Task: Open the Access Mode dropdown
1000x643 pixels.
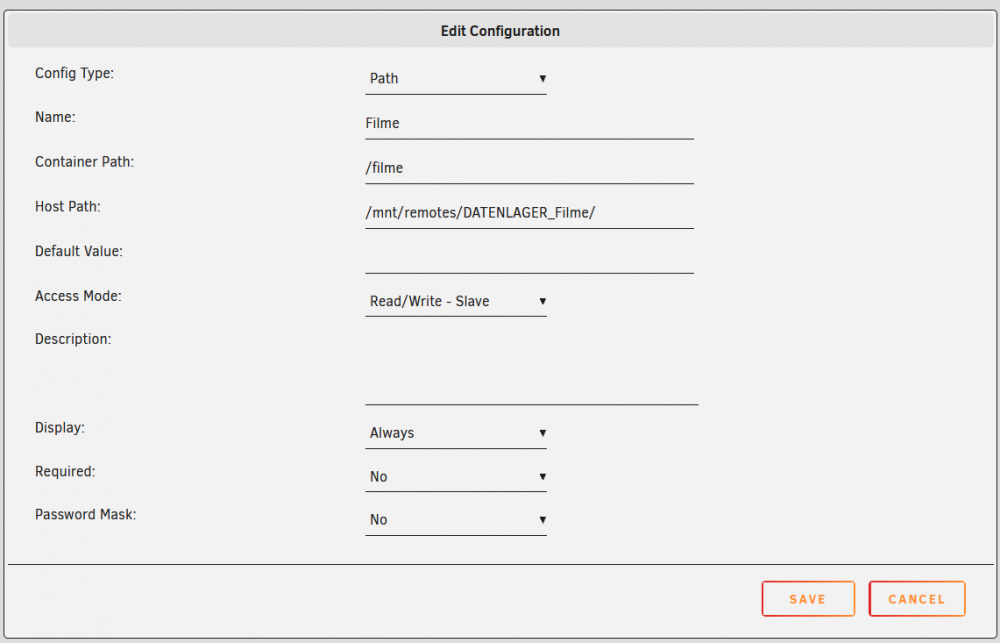Action: (455, 301)
